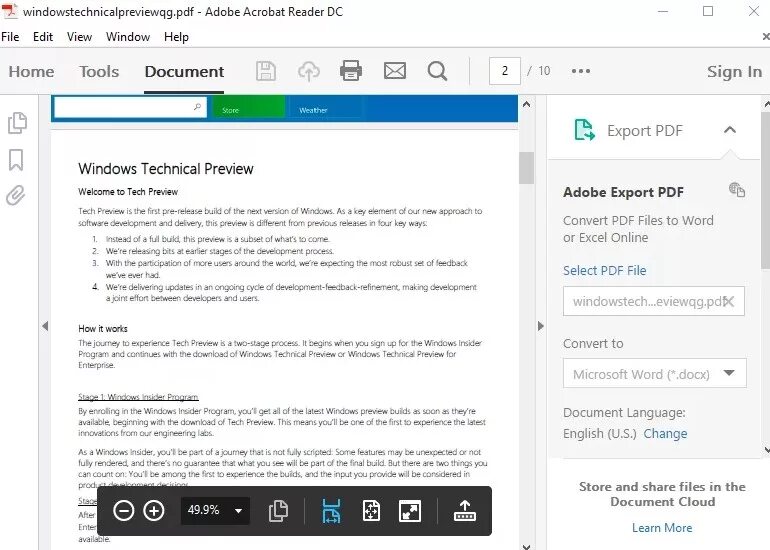Zoom in with the plus button
Screen dimensions: 770x550
click(x=154, y=511)
